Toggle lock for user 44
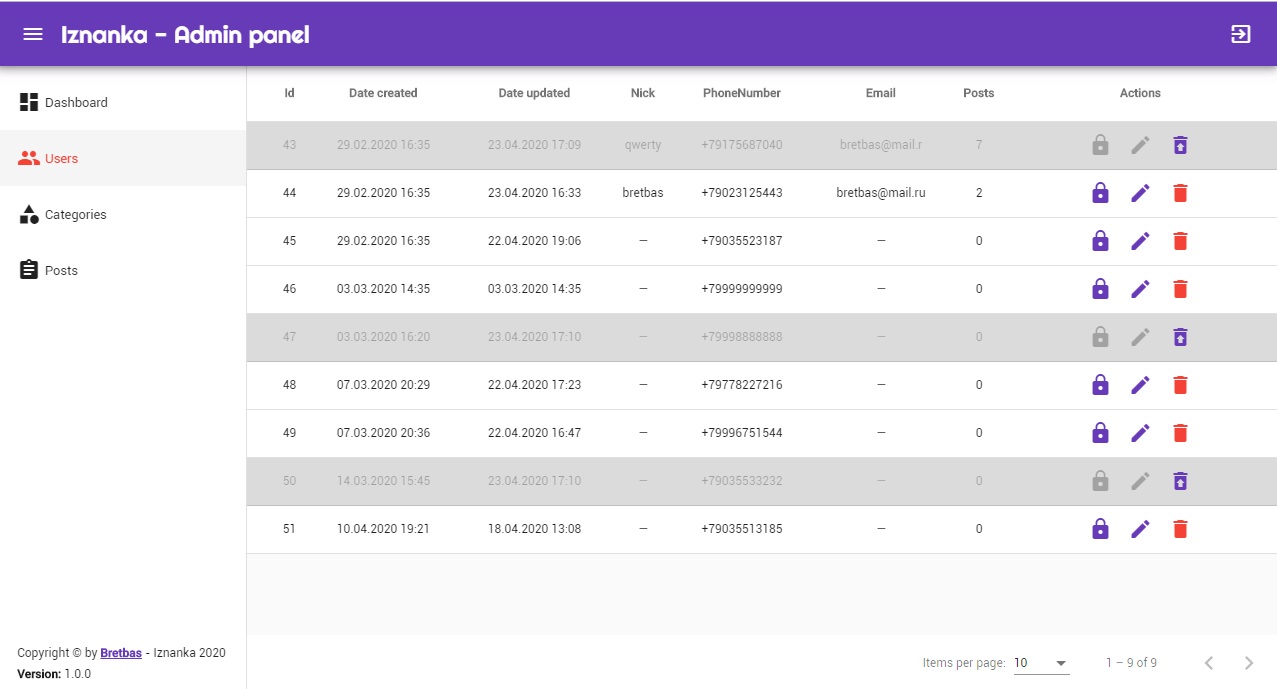This screenshot has width=1277, height=689. point(1100,193)
